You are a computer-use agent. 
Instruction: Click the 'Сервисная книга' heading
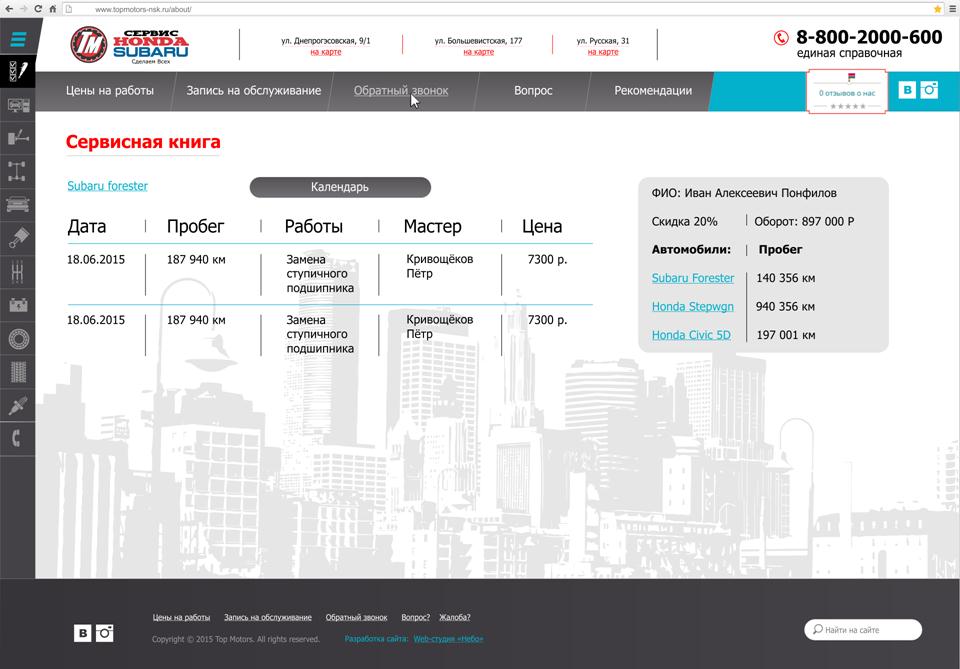(x=143, y=142)
